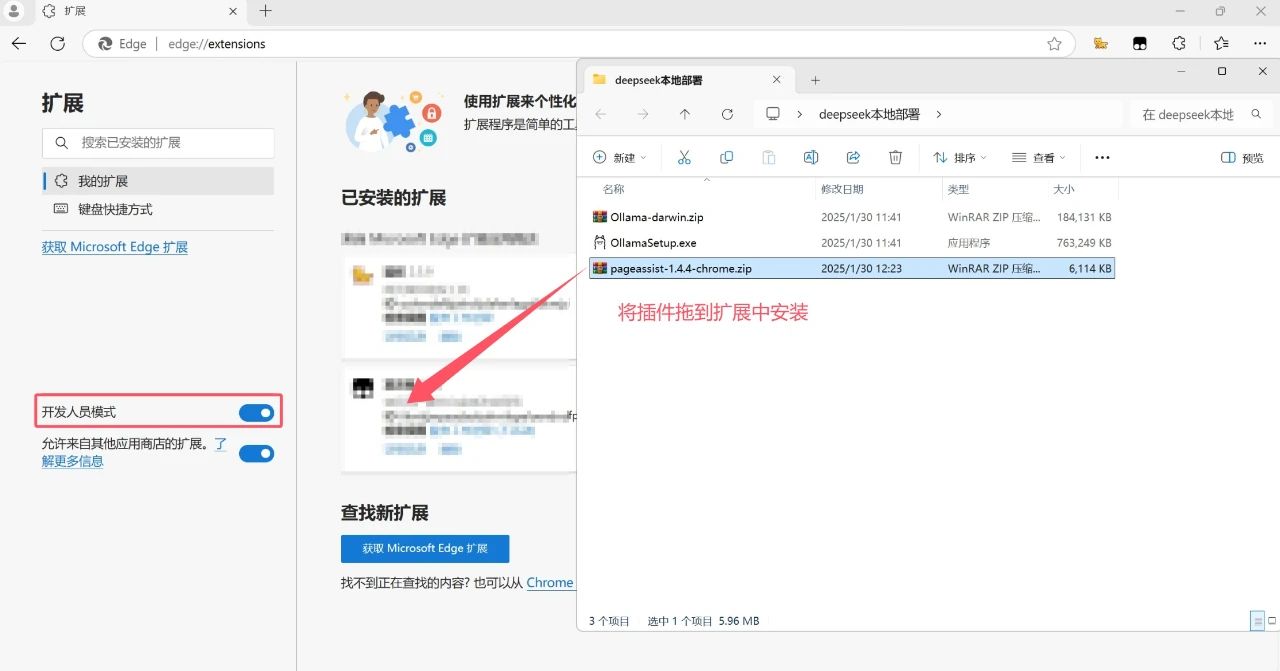The image size is (1280, 671).
Task: Switch Explorer to details view icon
Action: point(1257,621)
